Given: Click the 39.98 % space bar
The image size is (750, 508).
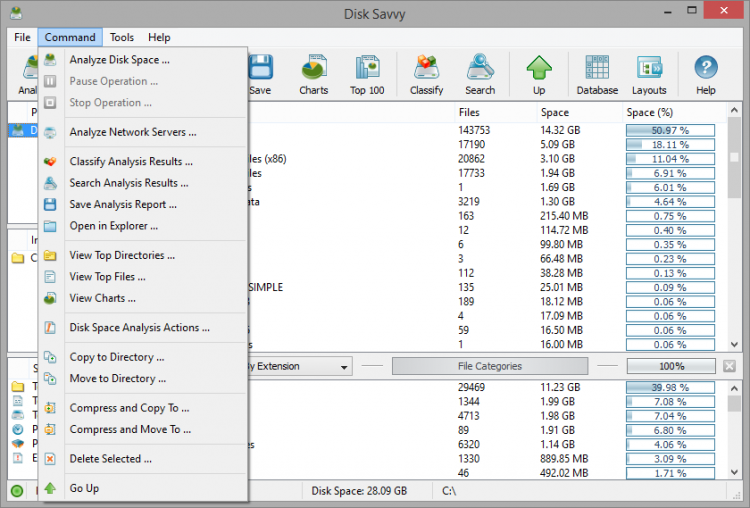Looking at the screenshot, I should pyautogui.click(x=670, y=387).
